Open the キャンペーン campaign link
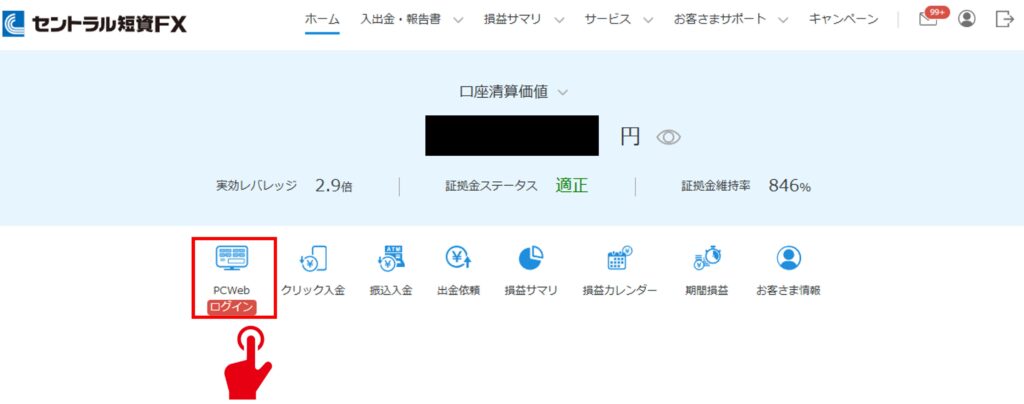The width and height of the screenshot is (1024, 404). click(843, 19)
